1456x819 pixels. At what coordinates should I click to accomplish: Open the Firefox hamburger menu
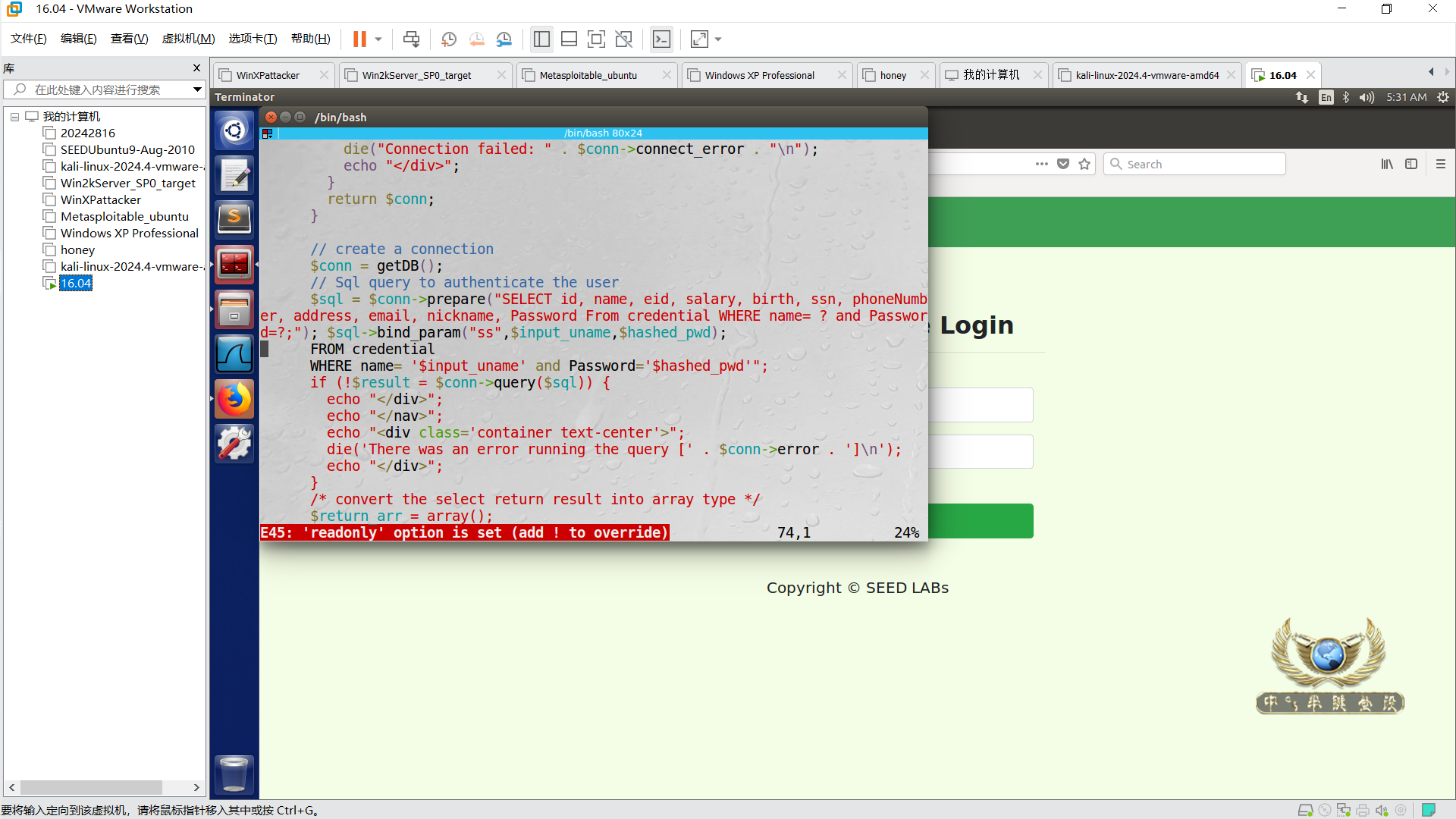point(1441,164)
